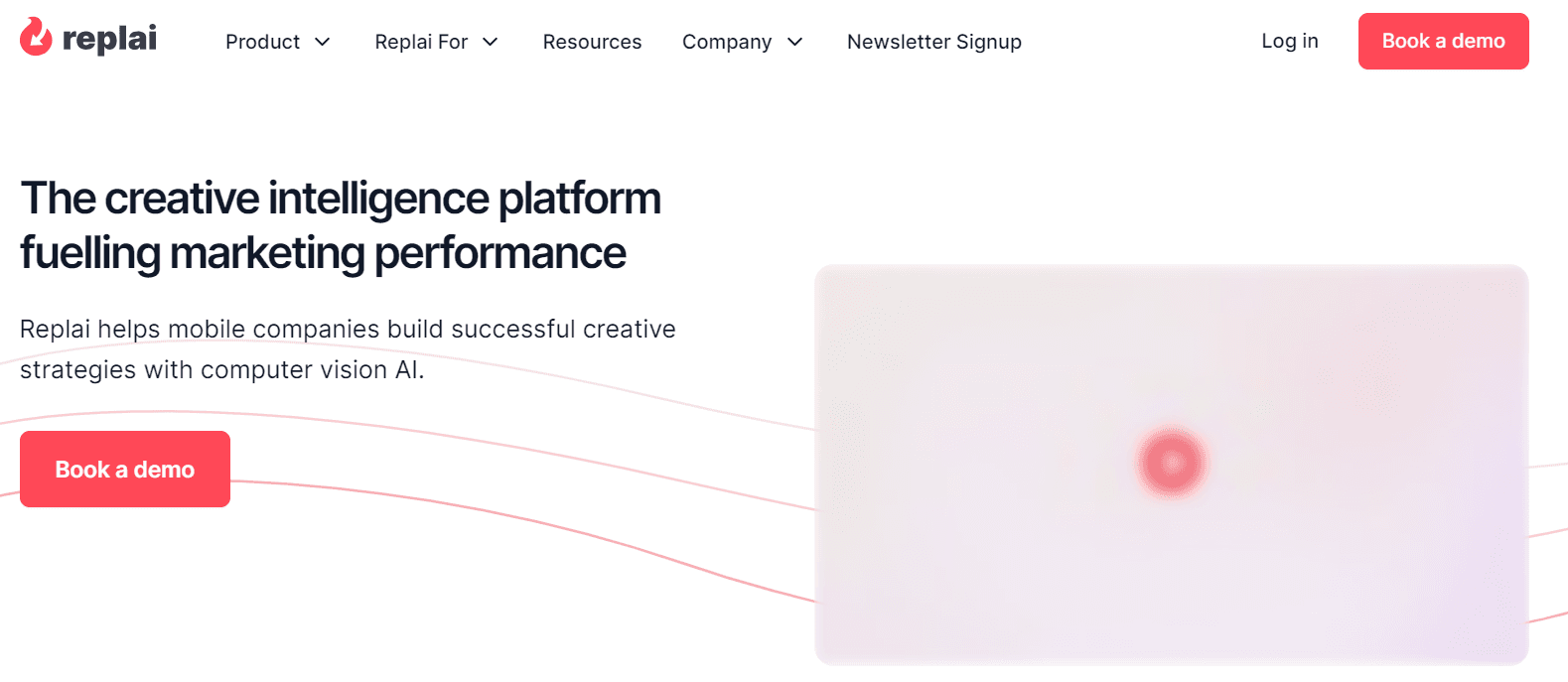Open the Newsletter Signup link
The image size is (1568, 682).
934,42
